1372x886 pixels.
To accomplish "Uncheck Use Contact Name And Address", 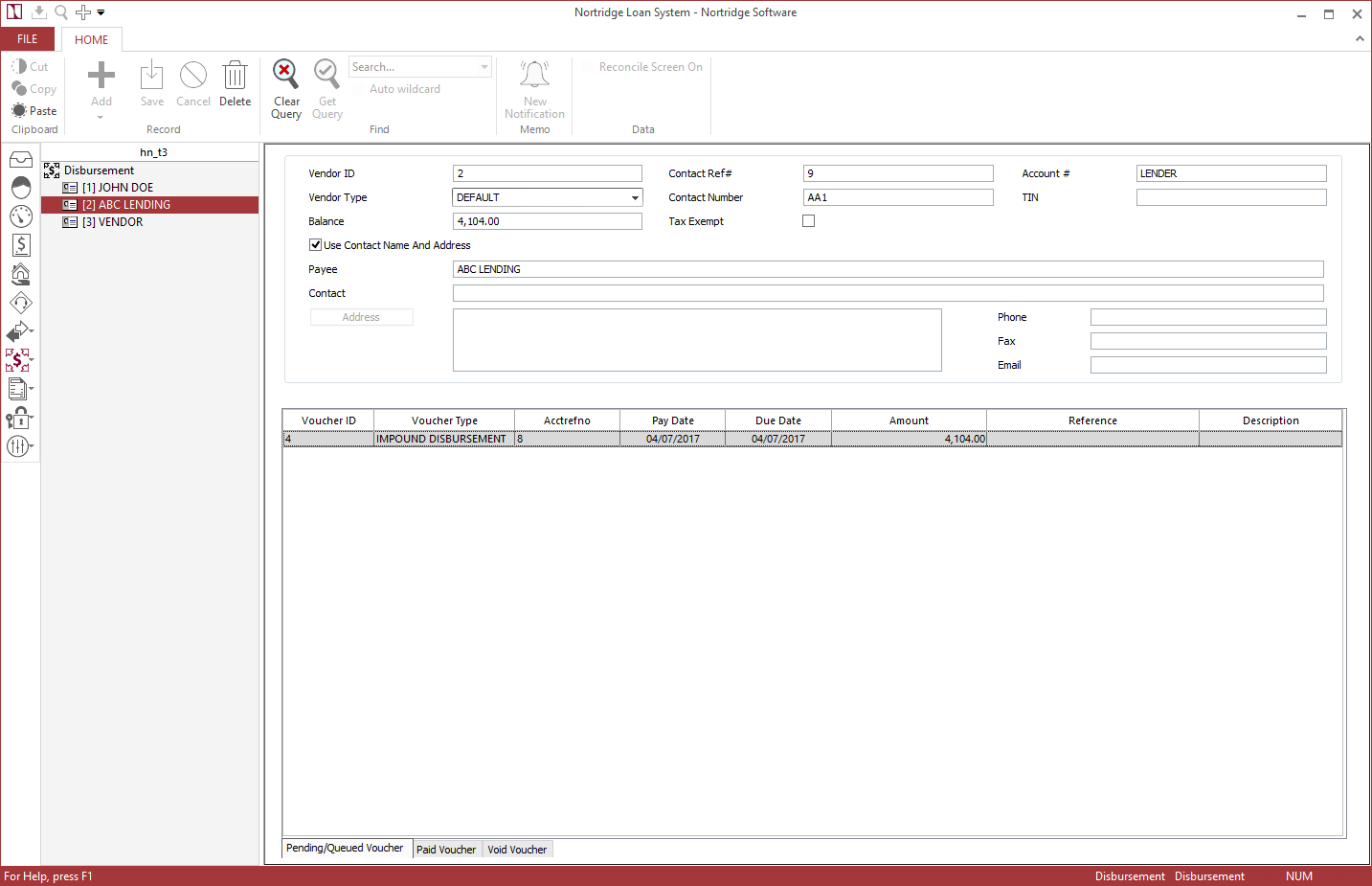I will (x=315, y=245).
